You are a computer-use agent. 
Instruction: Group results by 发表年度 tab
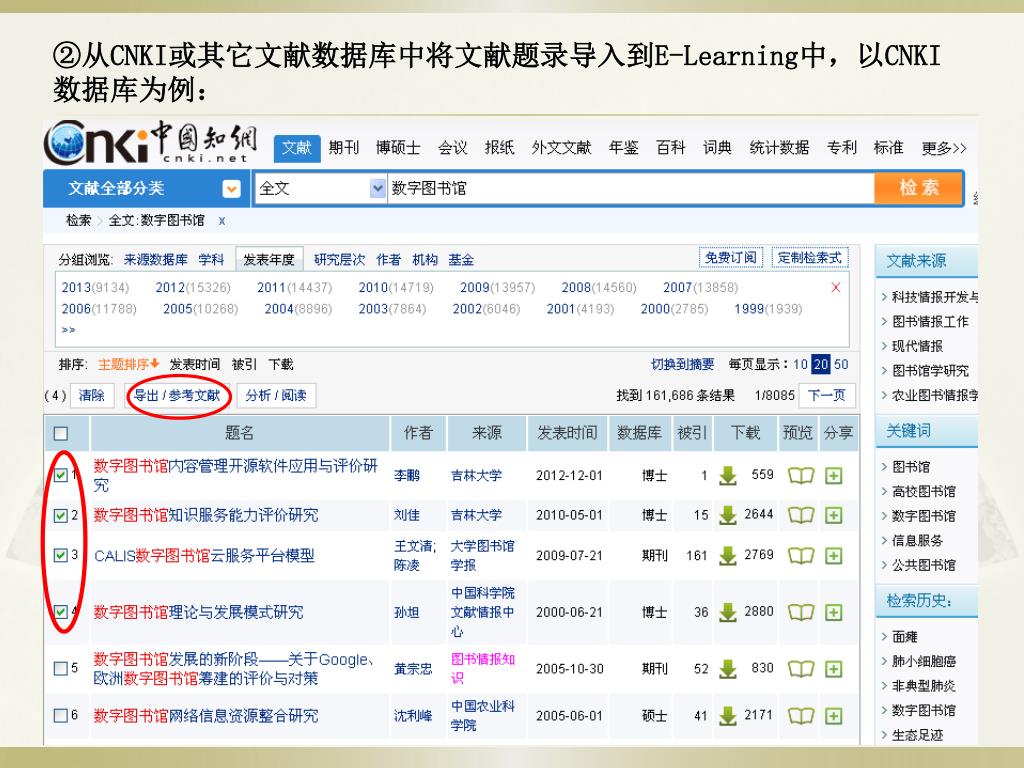point(269,260)
